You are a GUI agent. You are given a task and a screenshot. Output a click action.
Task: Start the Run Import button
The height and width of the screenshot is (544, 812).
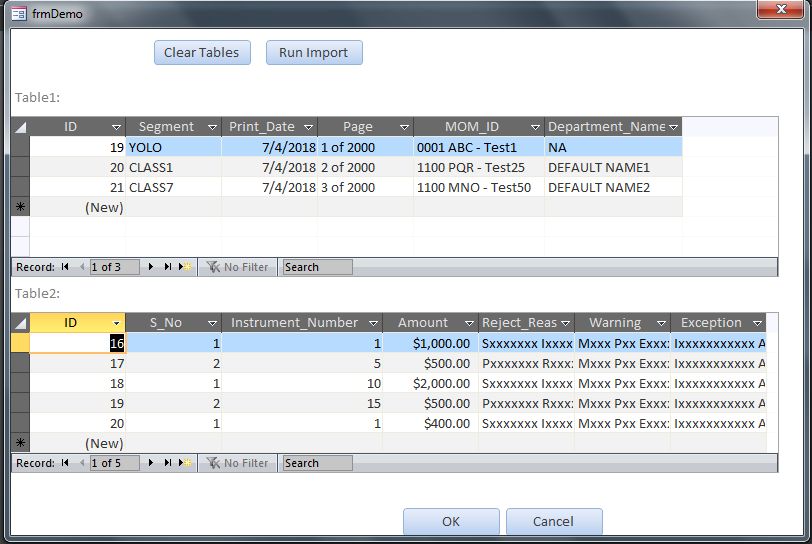point(314,53)
